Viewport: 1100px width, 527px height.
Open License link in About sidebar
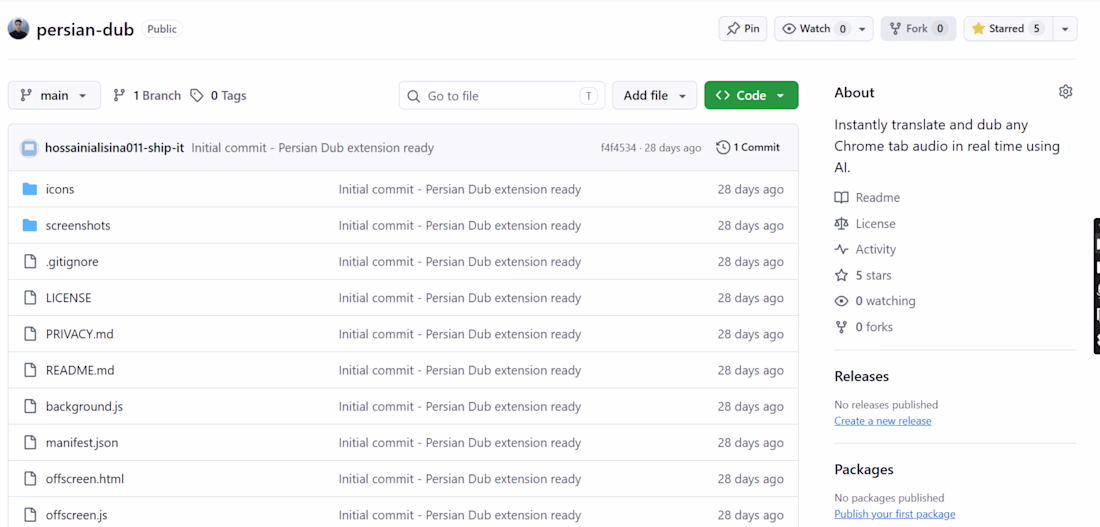tap(865, 224)
